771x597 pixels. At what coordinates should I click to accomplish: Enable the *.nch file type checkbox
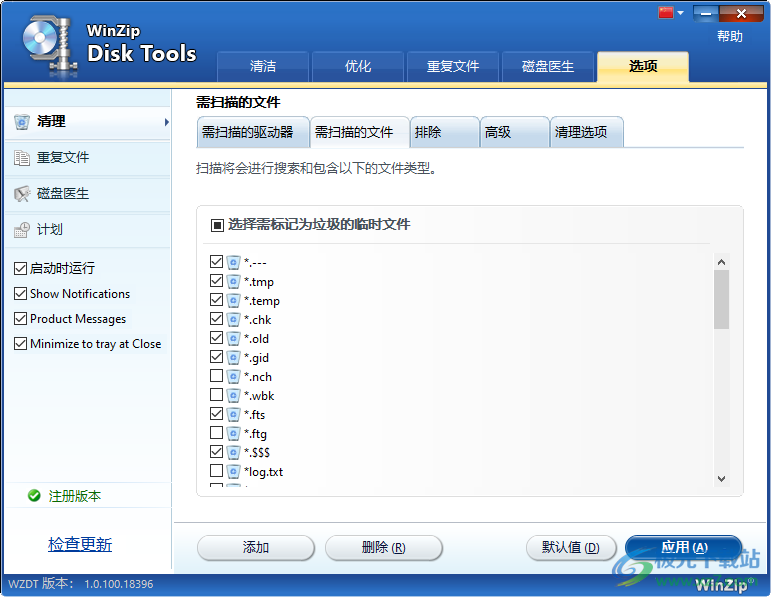pos(216,376)
